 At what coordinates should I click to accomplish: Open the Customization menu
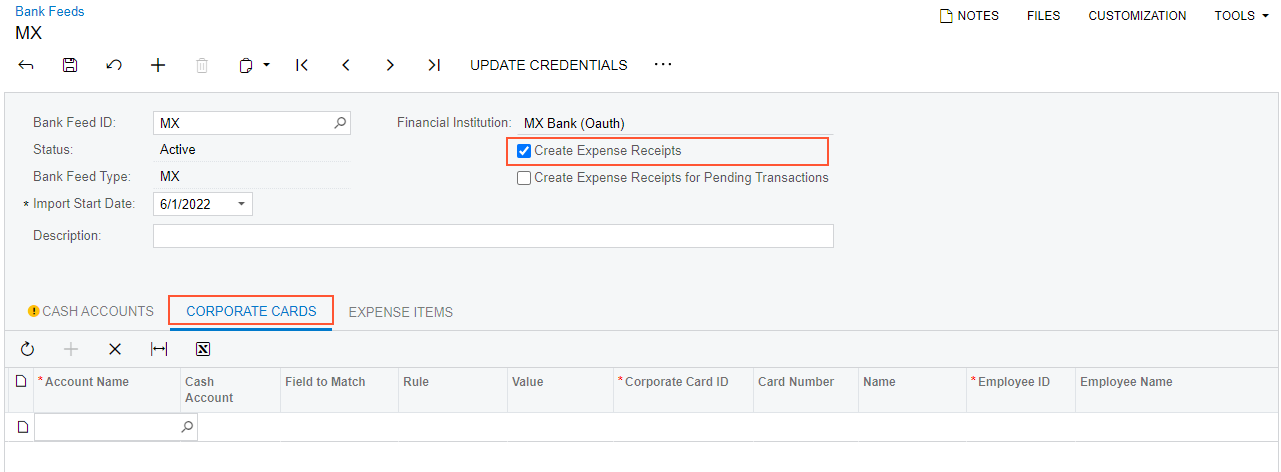(x=1137, y=16)
